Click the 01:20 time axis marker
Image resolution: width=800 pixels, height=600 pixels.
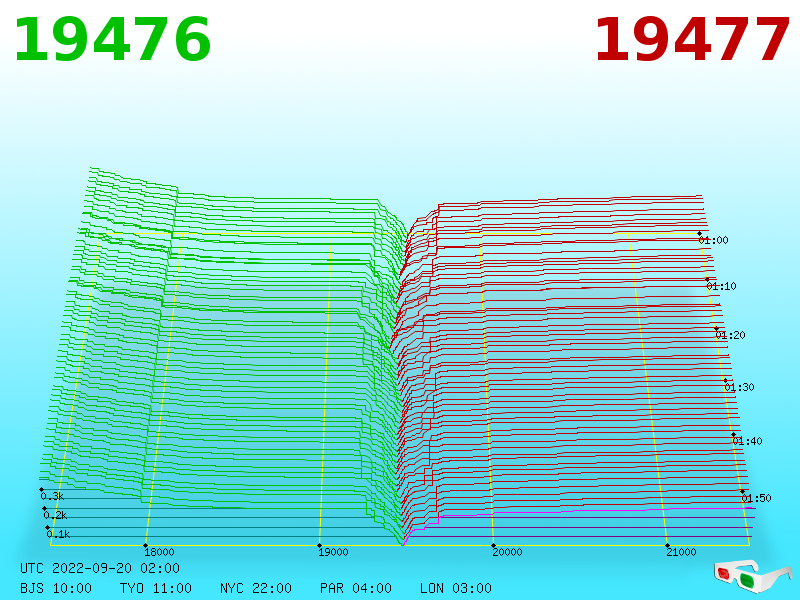pos(730,335)
